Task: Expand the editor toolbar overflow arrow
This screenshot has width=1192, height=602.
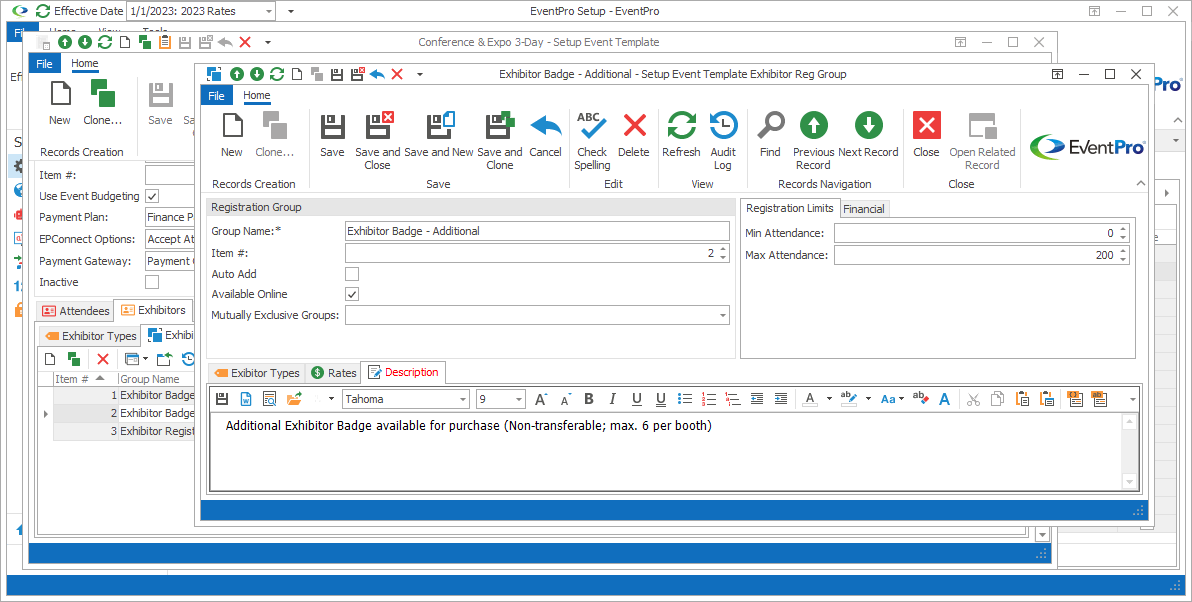Action: pyautogui.click(x=1132, y=400)
